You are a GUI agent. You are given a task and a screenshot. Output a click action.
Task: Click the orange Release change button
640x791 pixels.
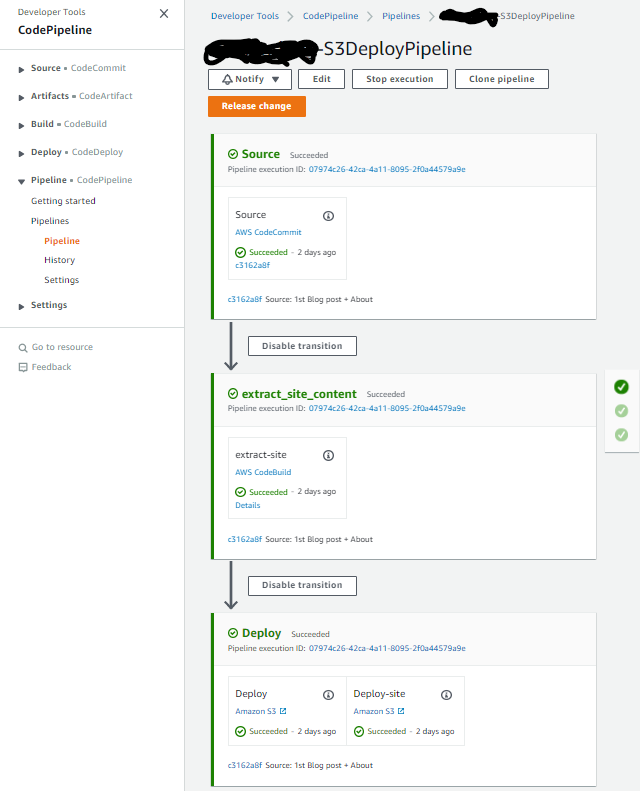pos(257,106)
